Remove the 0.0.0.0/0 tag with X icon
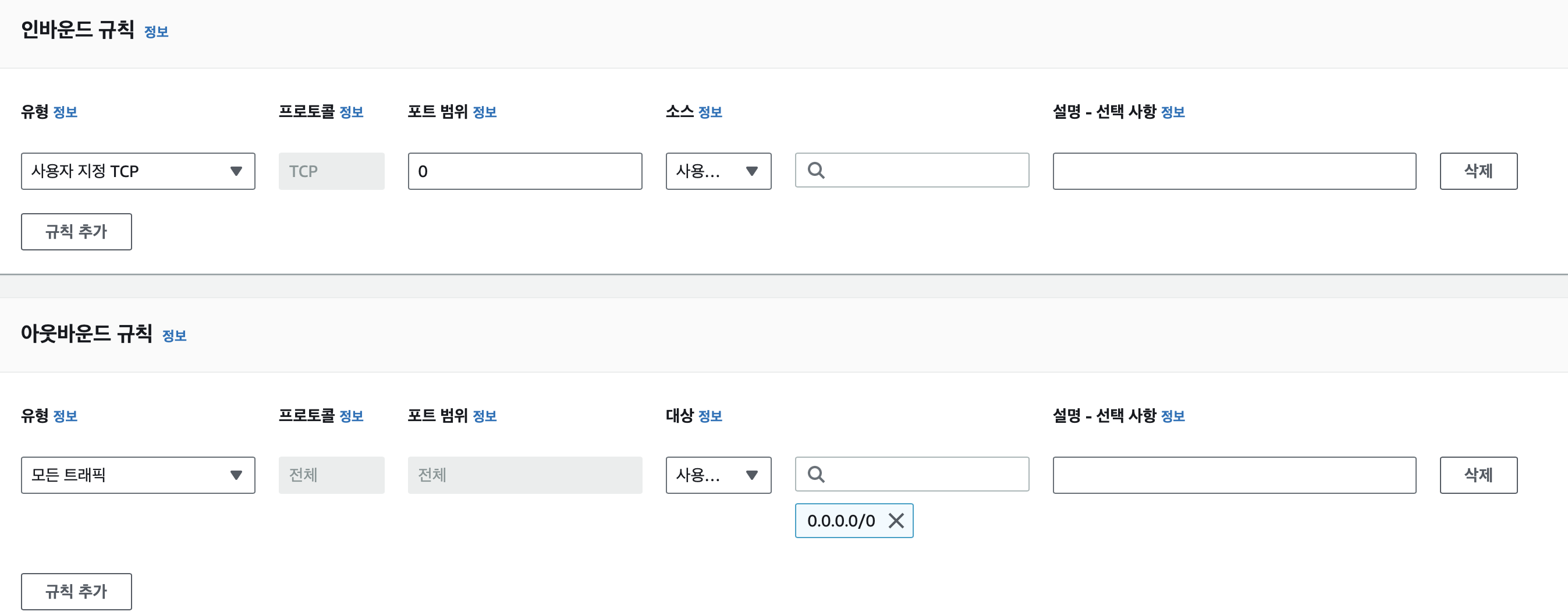The height and width of the screenshot is (615, 1568). tap(896, 521)
